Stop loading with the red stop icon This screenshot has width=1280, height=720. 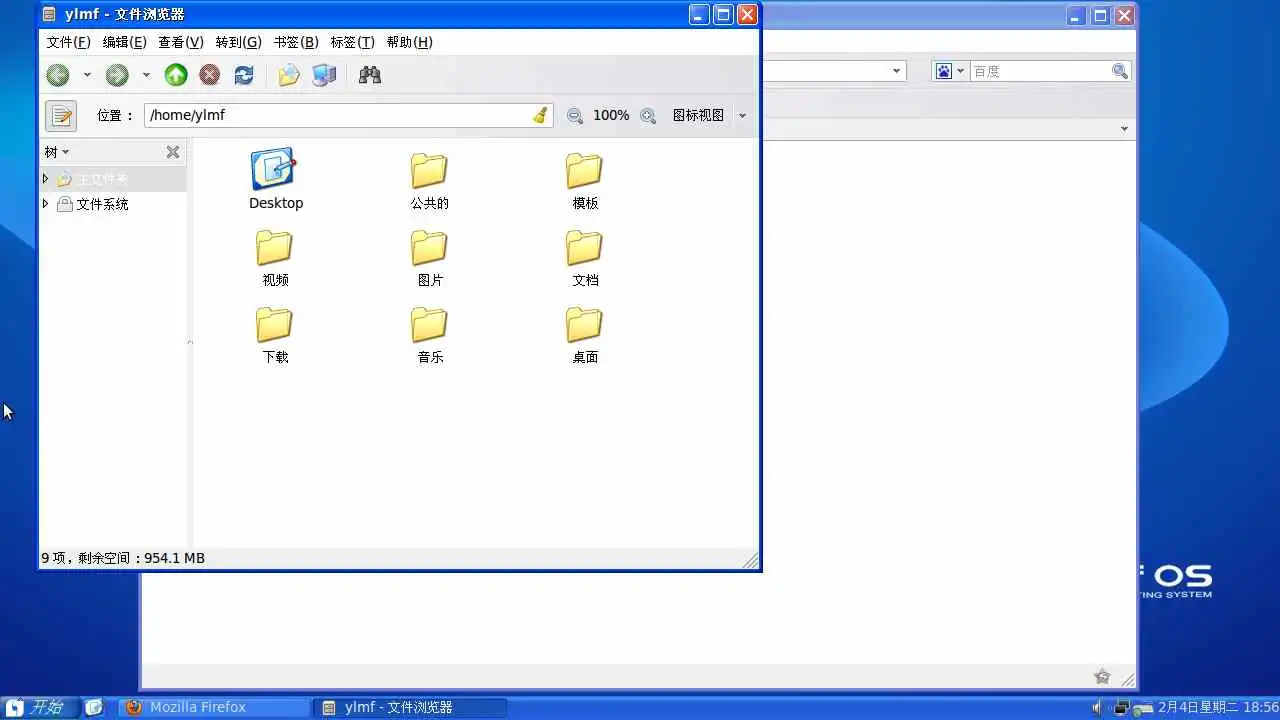coord(210,75)
